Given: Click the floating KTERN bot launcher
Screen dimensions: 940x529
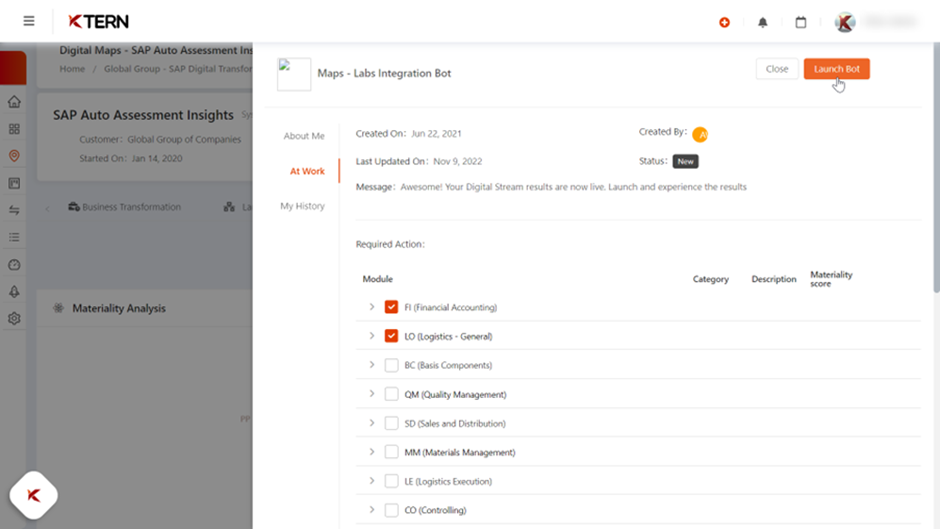Looking at the screenshot, I should pyautogui.click(x=34, y=495).
